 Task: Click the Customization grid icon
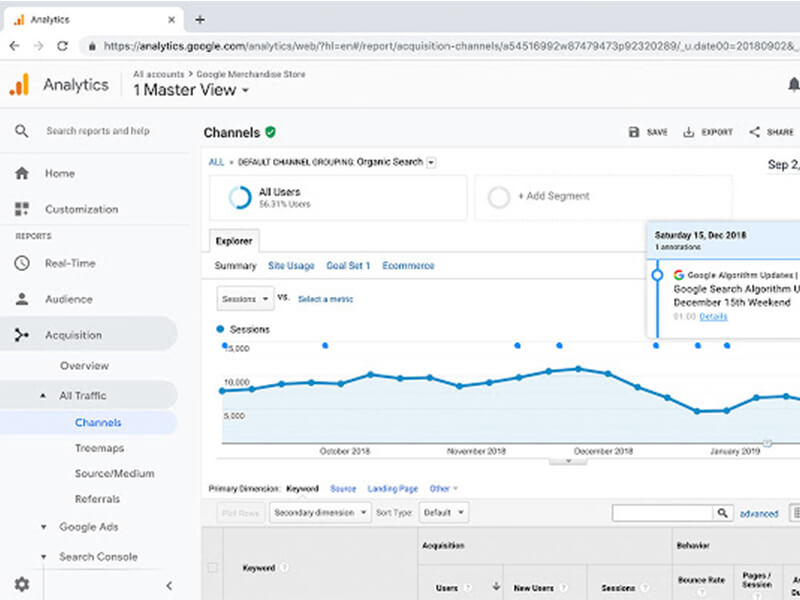21,209
